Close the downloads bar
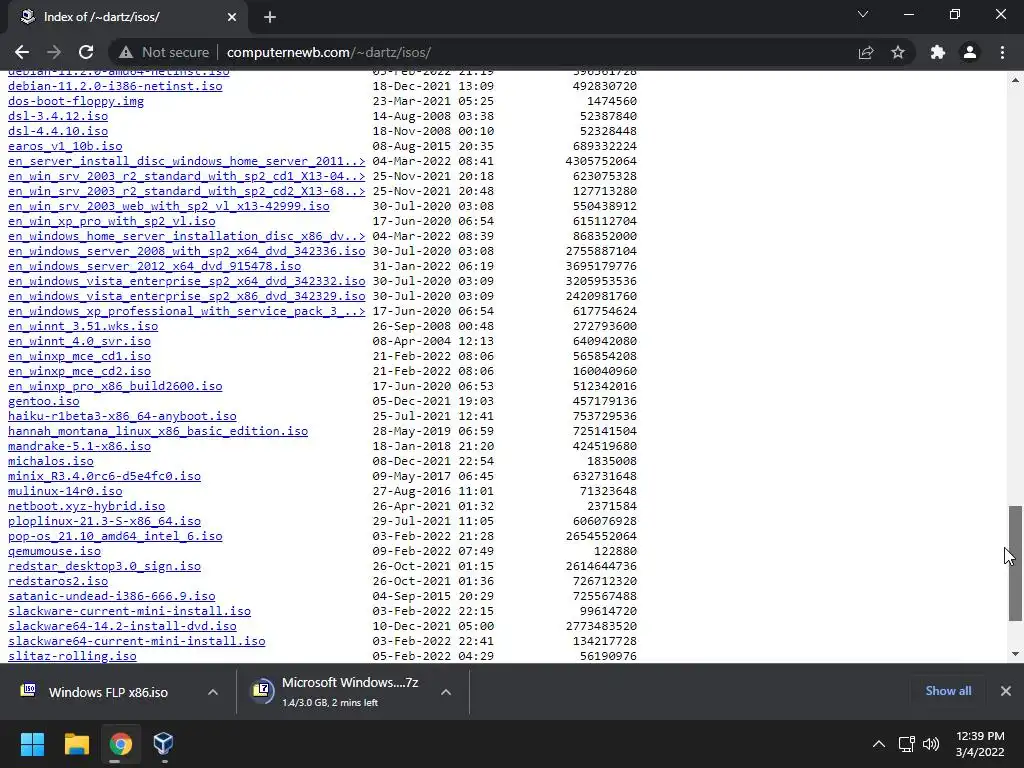The image size is (1024, 768). (1006, 691)
